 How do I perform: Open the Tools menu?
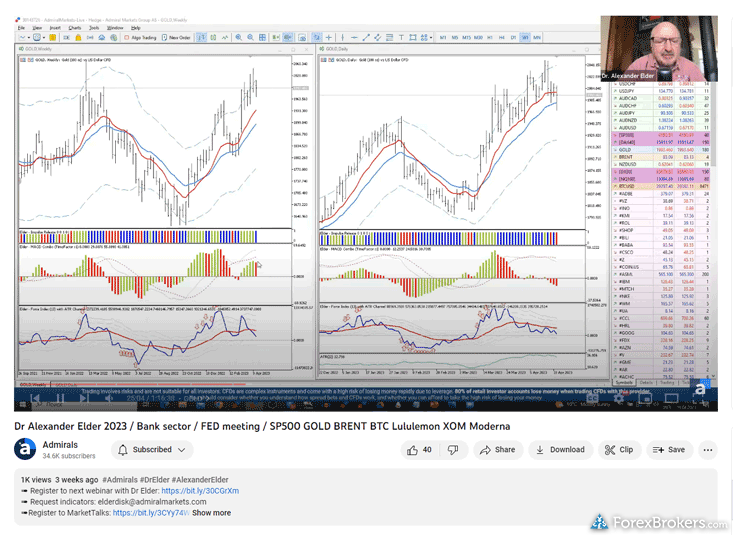click(x=94, y=28)
